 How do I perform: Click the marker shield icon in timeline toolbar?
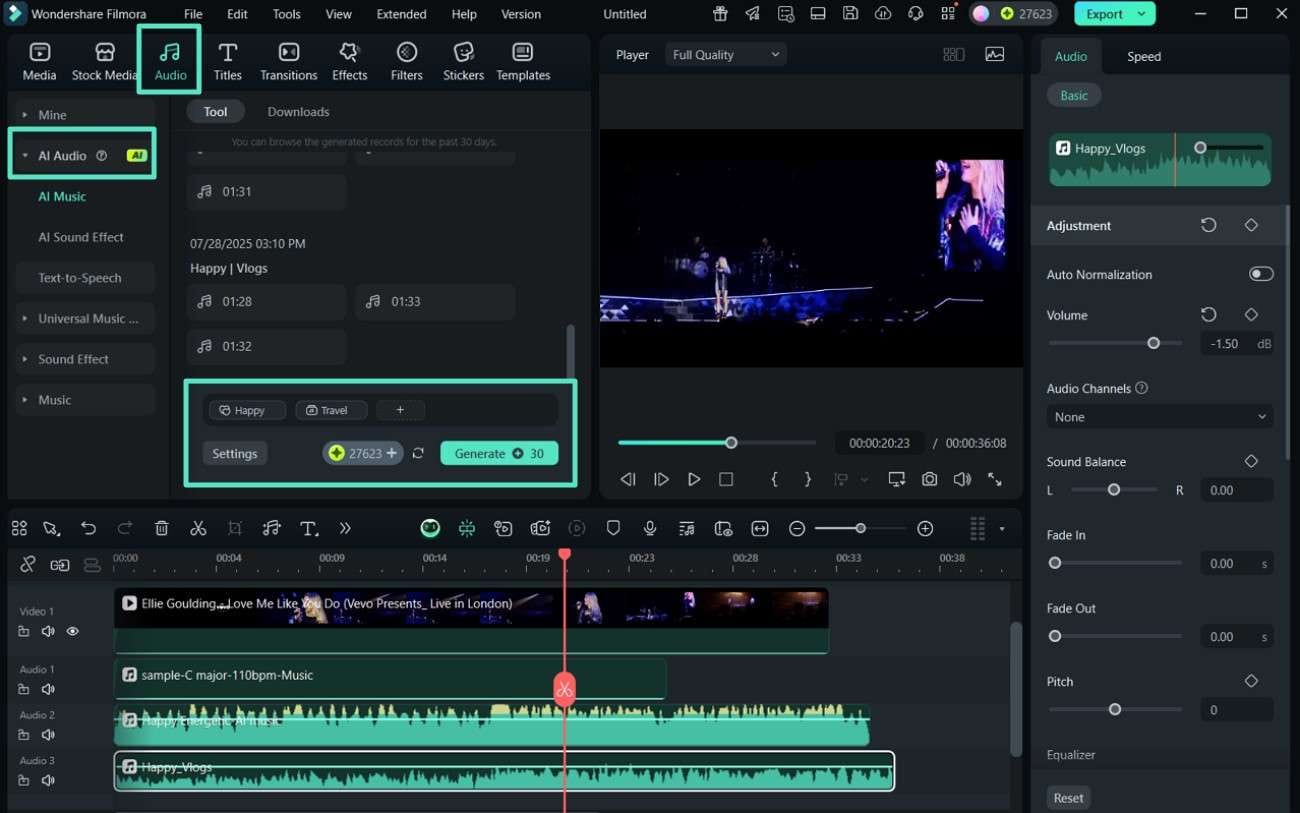pos(613,528)
